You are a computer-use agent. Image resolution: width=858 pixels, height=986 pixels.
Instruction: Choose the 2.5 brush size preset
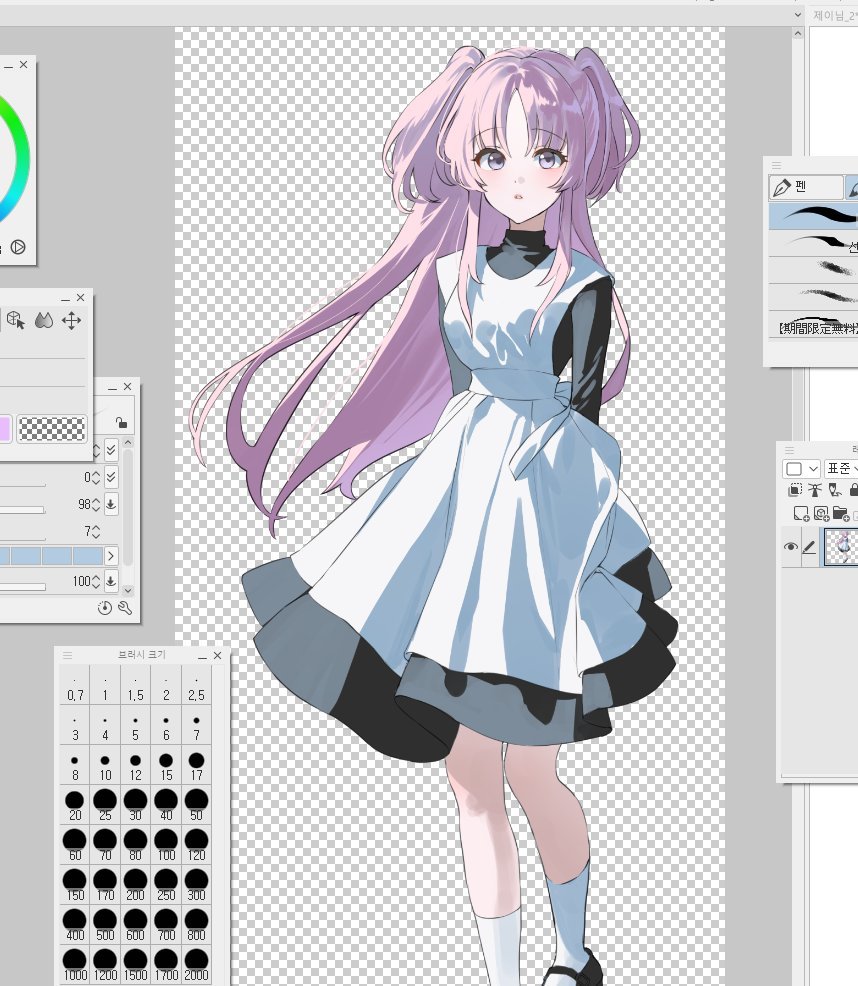click(196, 687)
